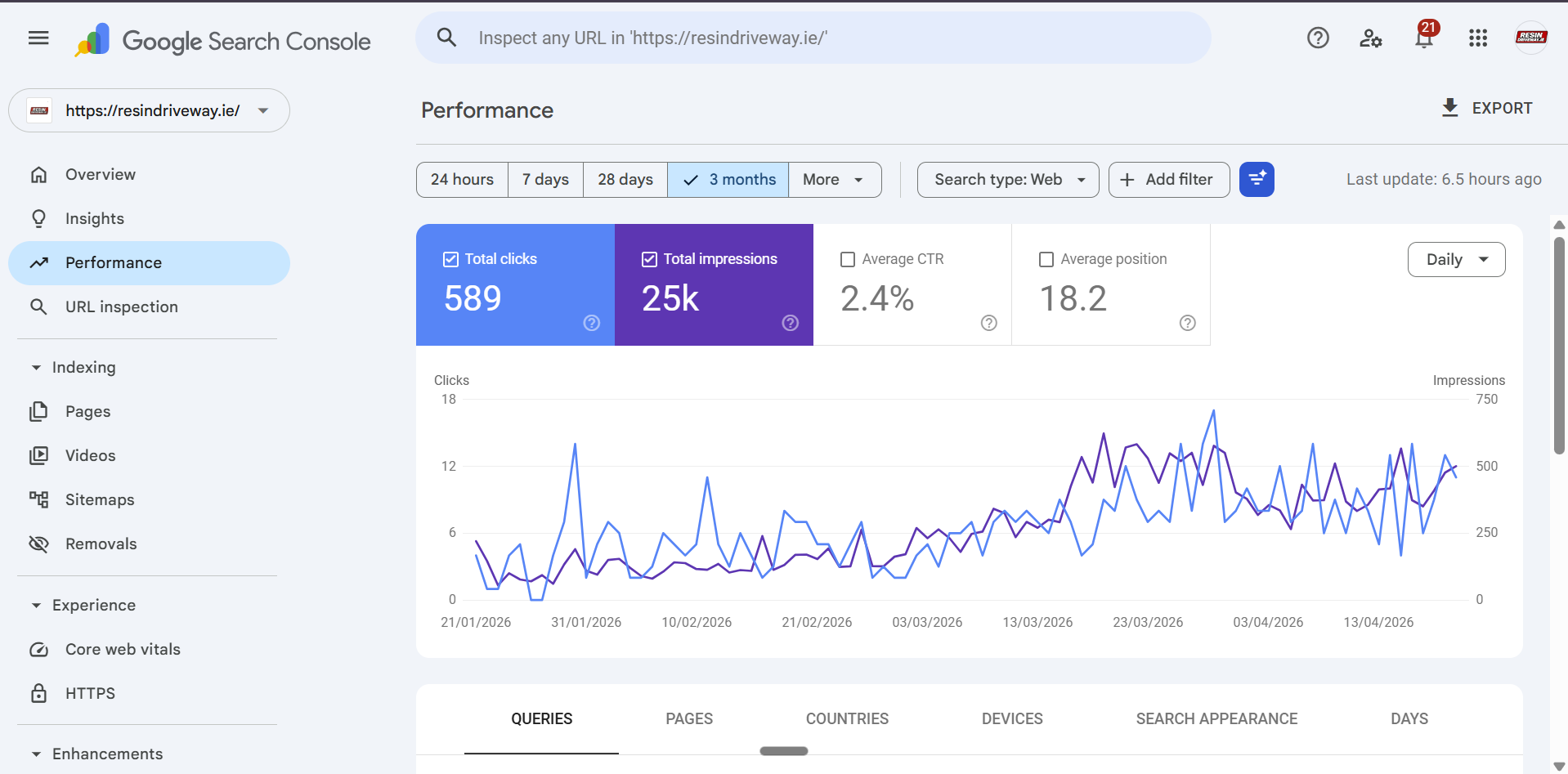Open URL inspection from sidebar
Screen dimensions: 1568x774
[x=122, y=306]
